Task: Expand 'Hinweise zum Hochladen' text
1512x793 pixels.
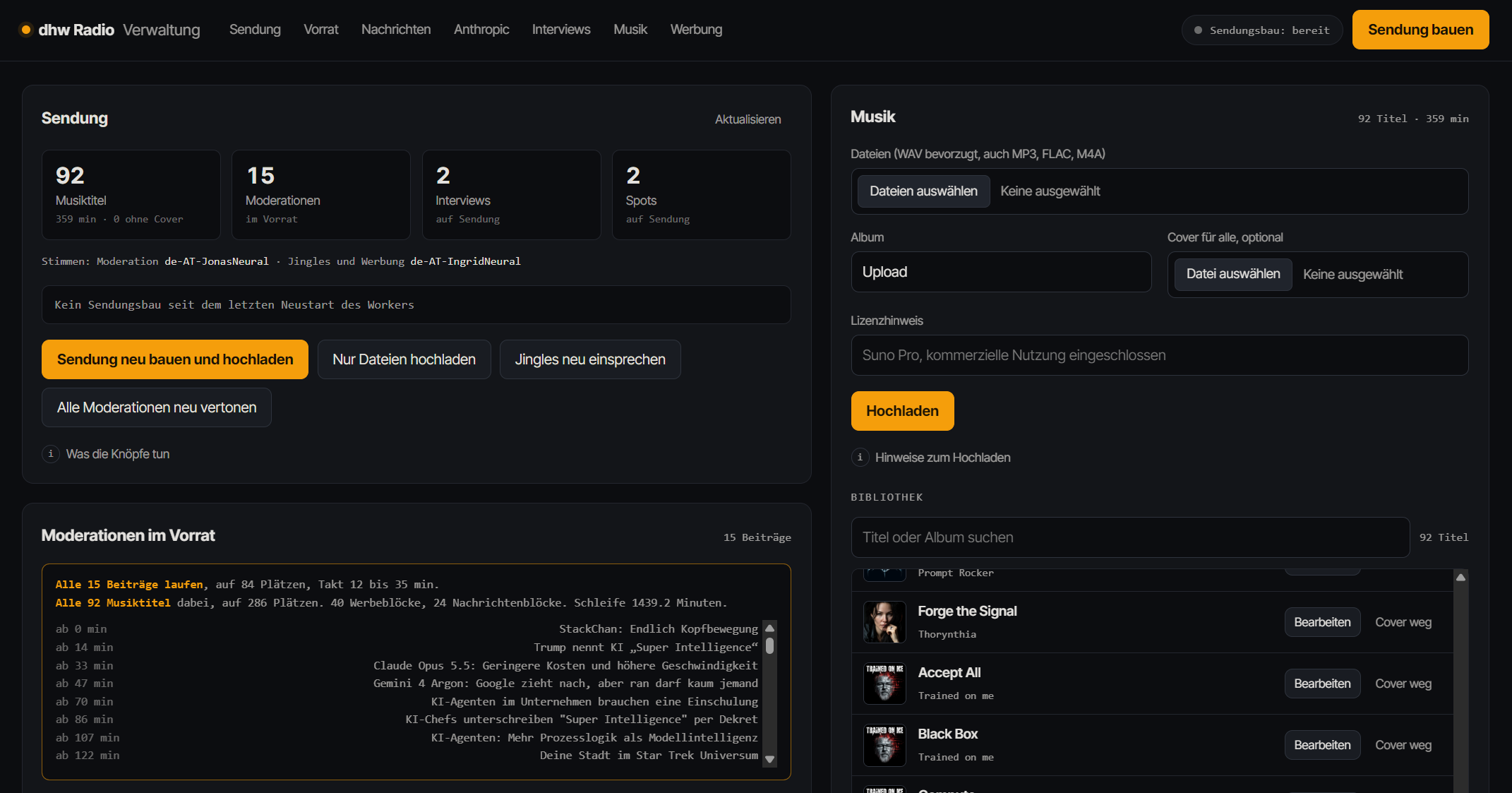Action: 942,458
